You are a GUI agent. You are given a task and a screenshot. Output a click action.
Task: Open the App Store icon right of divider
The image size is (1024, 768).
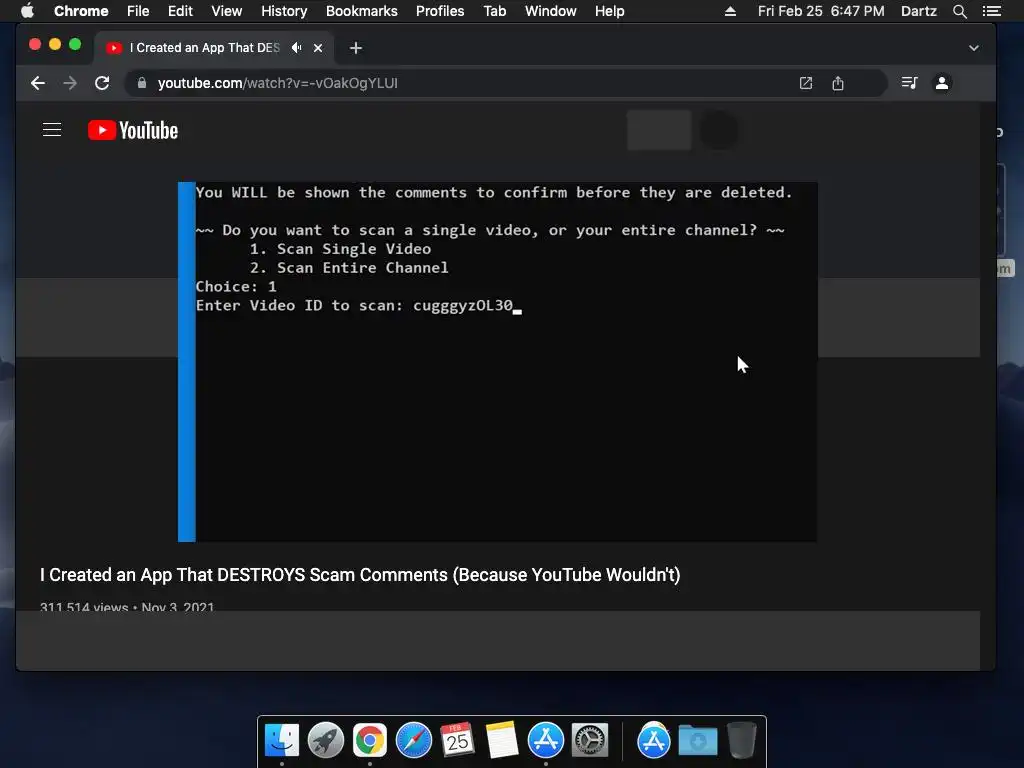pyautogui.click(x=654, y=741)
